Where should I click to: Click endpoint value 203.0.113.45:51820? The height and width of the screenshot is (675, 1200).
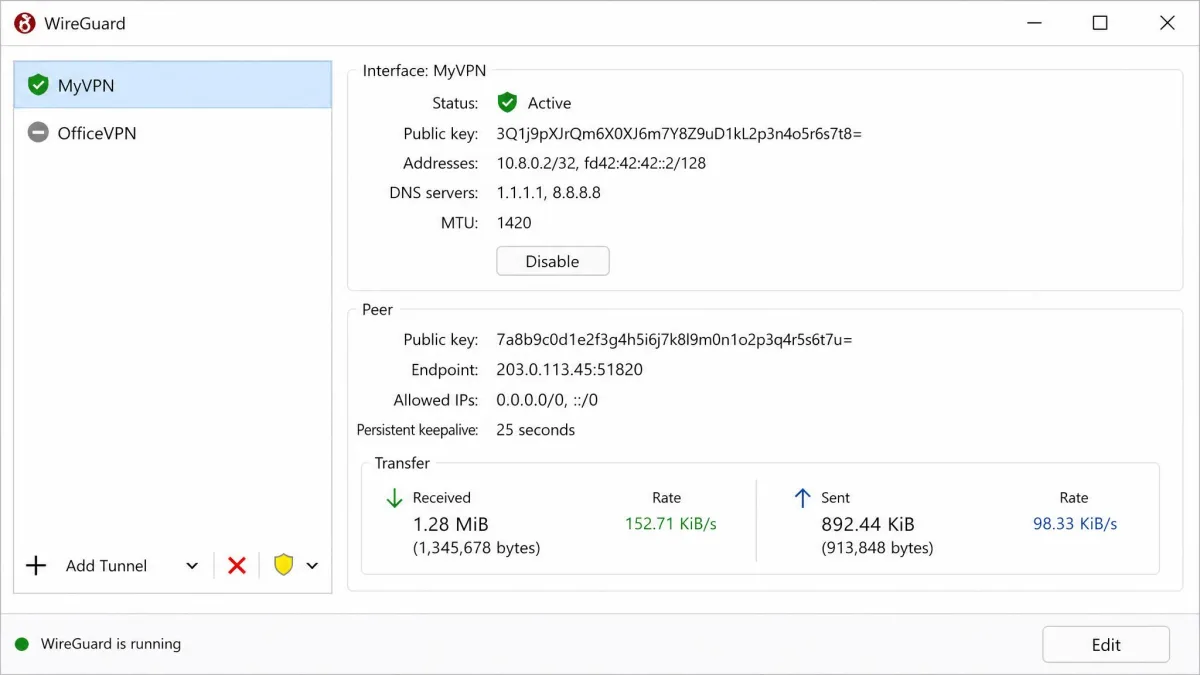(x=570, y=370)
